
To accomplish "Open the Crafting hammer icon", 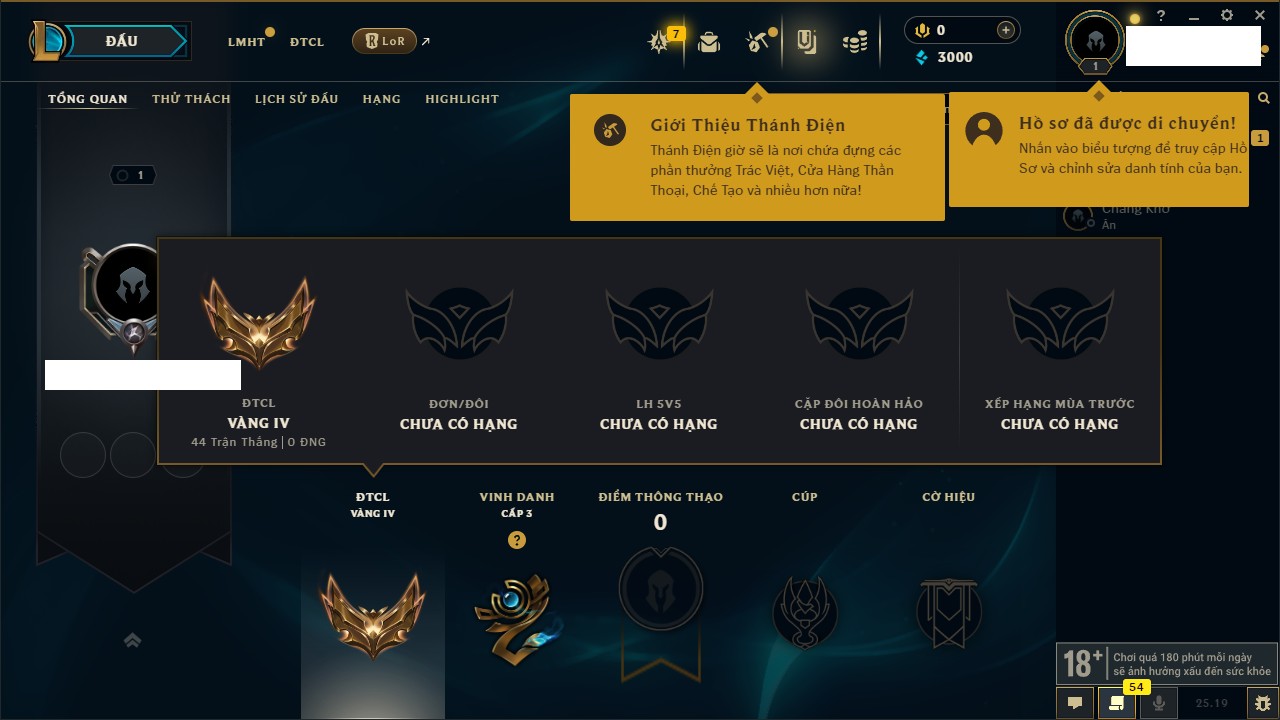I will (x=756, y=42).
